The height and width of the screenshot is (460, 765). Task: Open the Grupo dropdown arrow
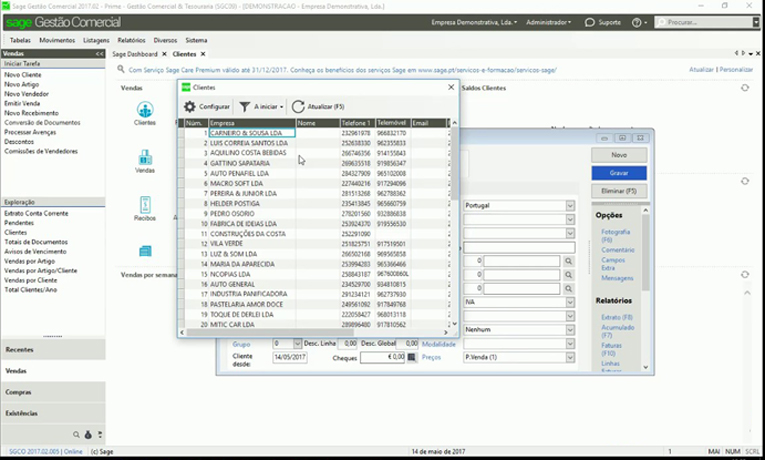[297, 344]
